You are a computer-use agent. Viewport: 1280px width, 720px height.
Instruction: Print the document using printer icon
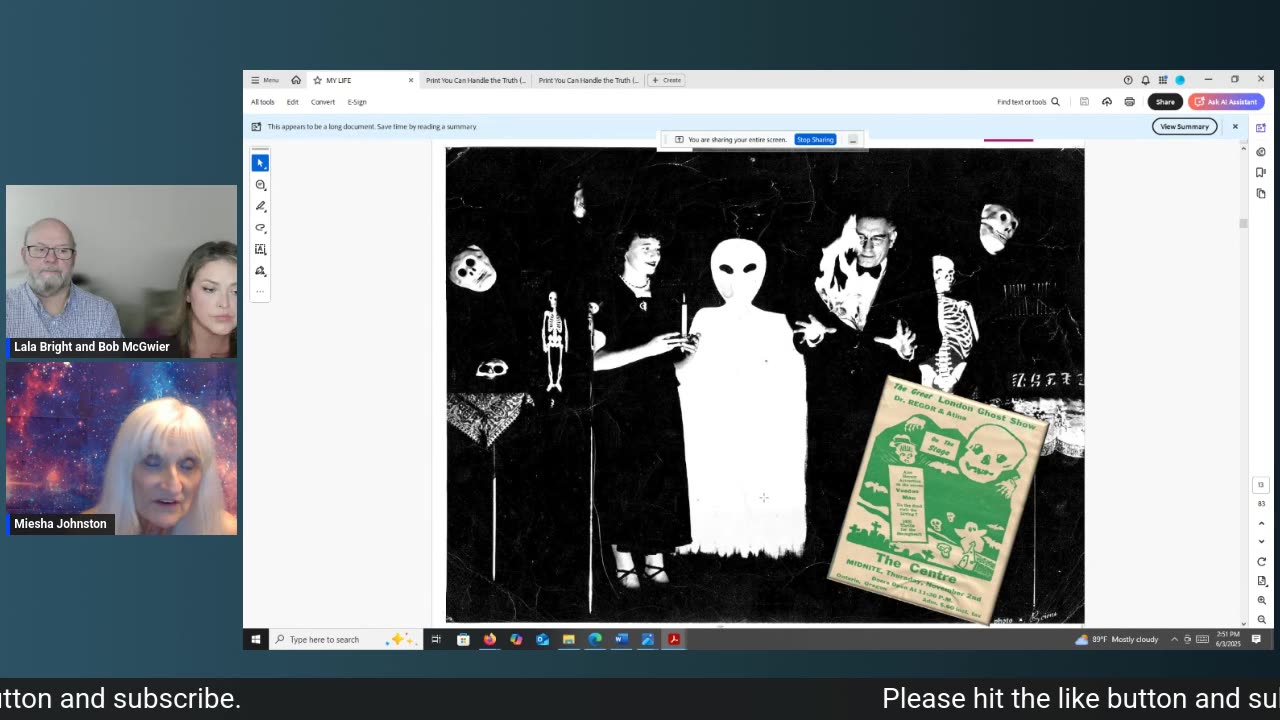tap(1129, 102)
